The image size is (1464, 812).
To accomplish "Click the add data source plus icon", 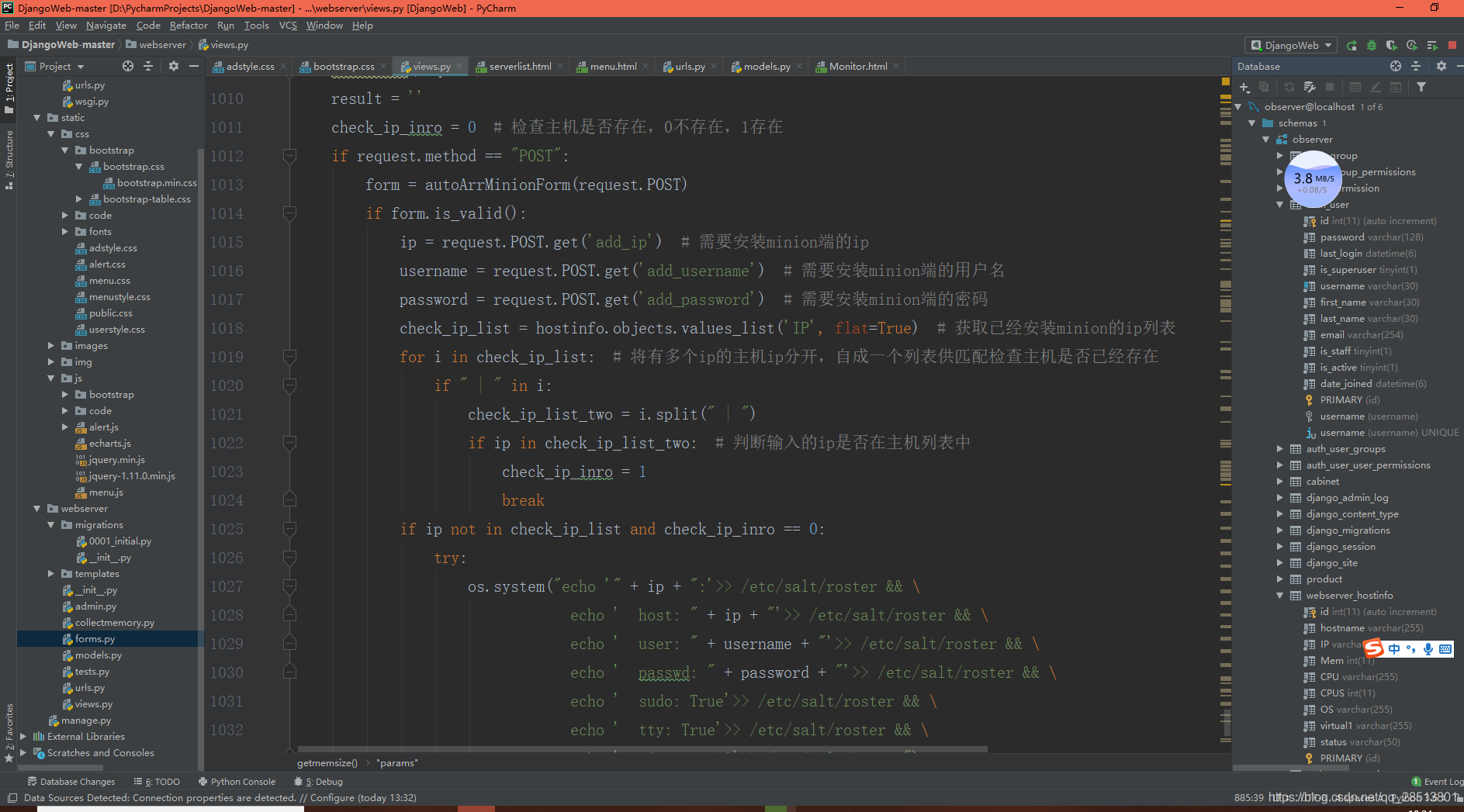I will coord(1244,88).
